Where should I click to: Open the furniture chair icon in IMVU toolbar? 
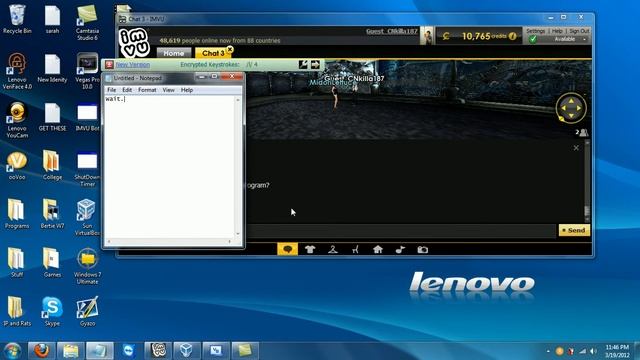point(355,249)
